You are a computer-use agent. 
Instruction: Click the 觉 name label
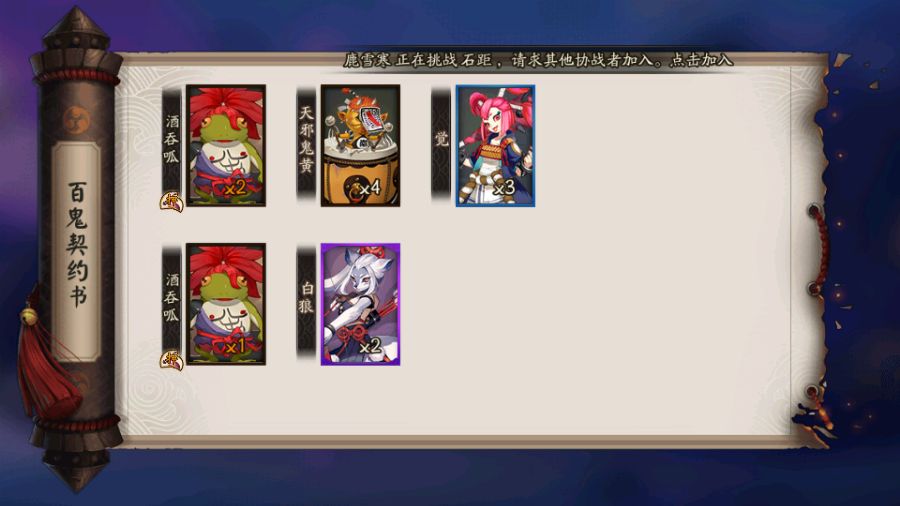point(441,140)
